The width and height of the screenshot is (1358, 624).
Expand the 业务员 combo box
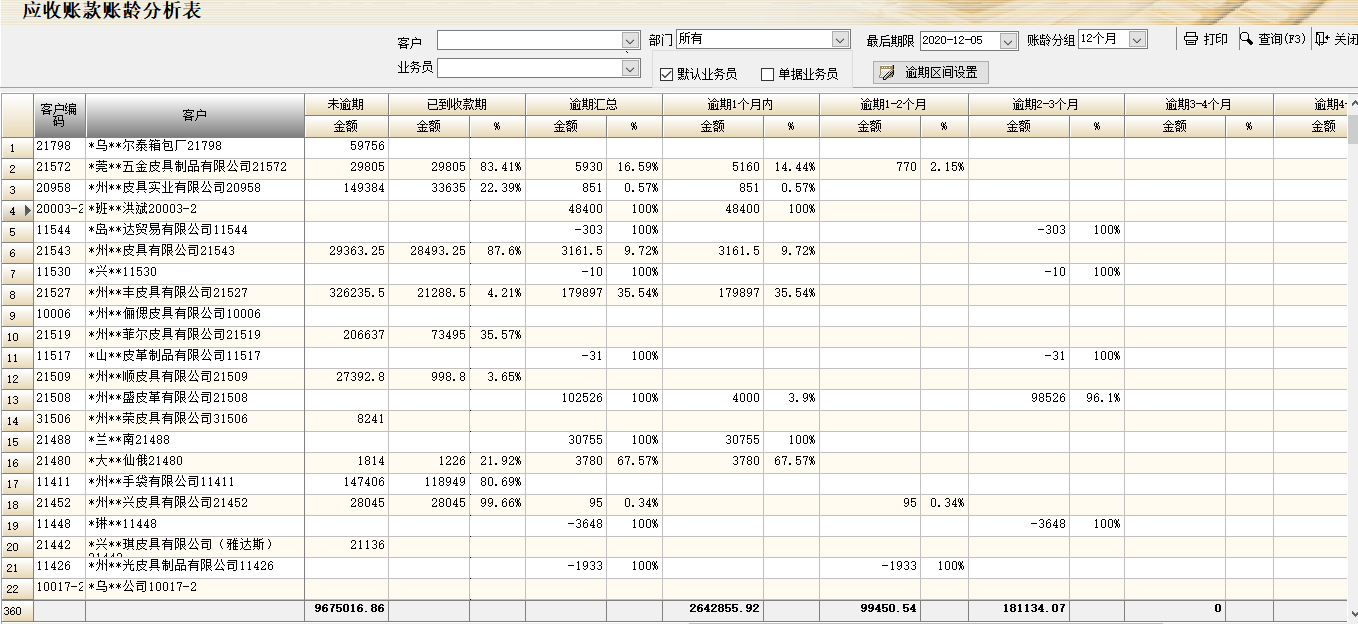630,69
